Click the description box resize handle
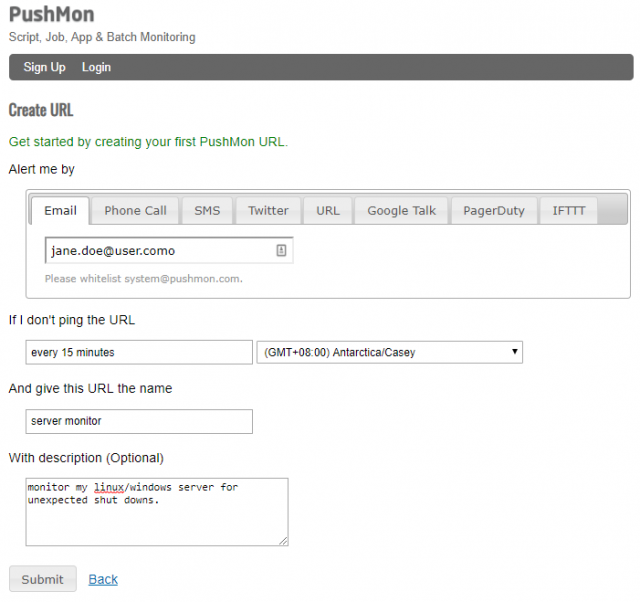This screenshot has height=602, width=640. [x=283, y=540]
